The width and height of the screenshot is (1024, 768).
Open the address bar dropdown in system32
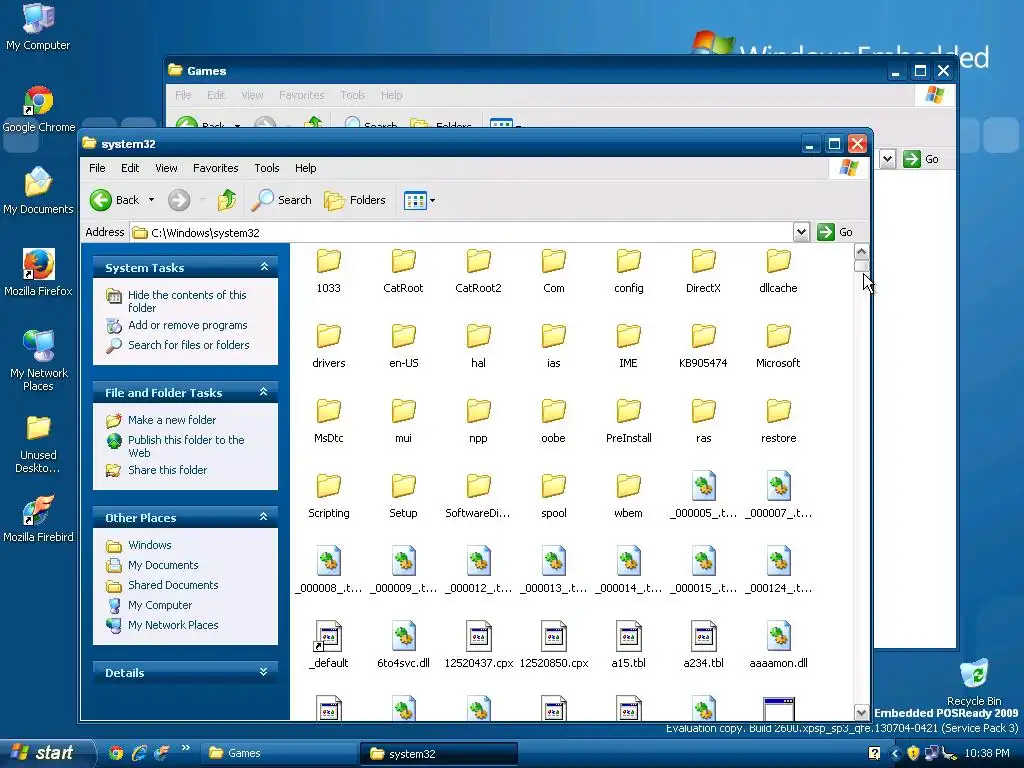801,232
